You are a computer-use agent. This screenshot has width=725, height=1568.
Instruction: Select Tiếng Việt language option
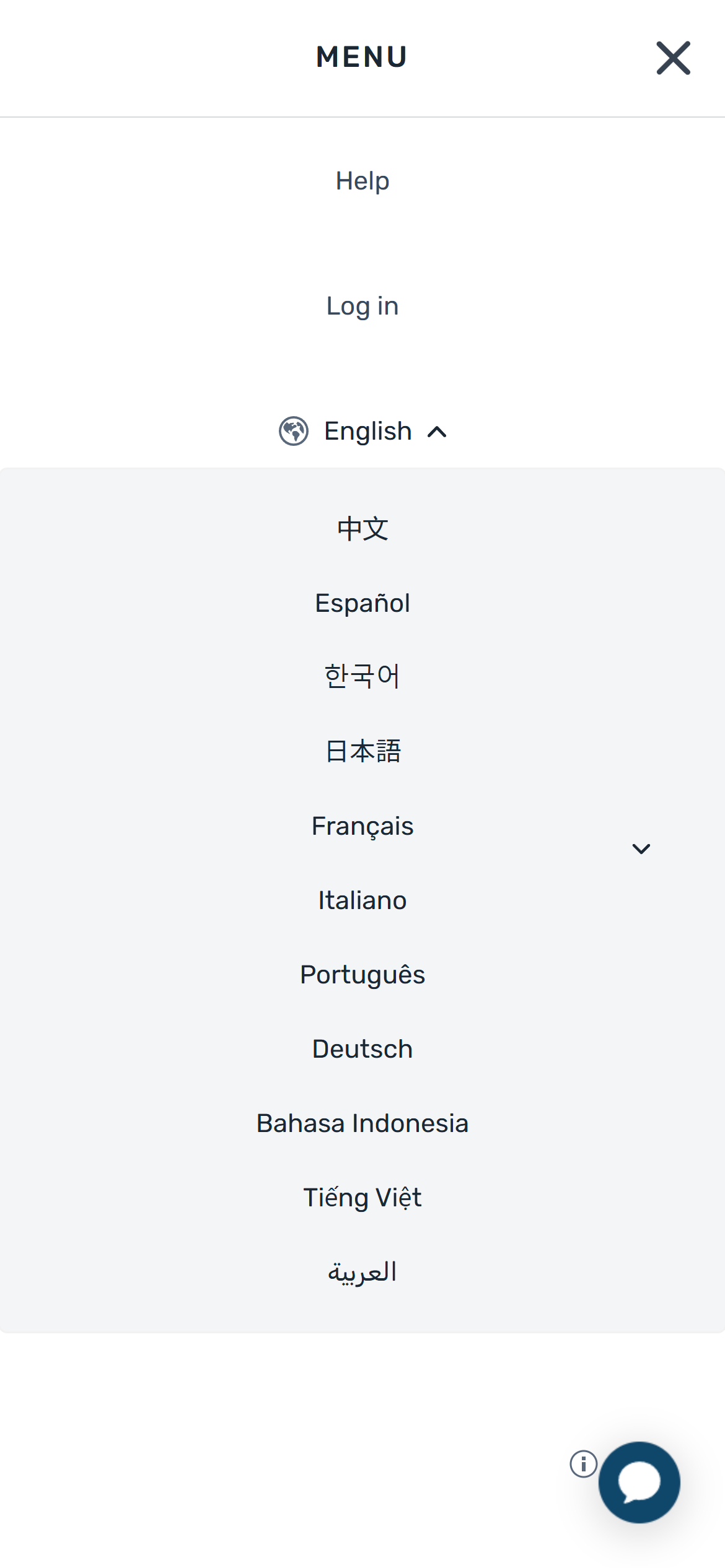pyautogui.click(x=362, y=1198)
